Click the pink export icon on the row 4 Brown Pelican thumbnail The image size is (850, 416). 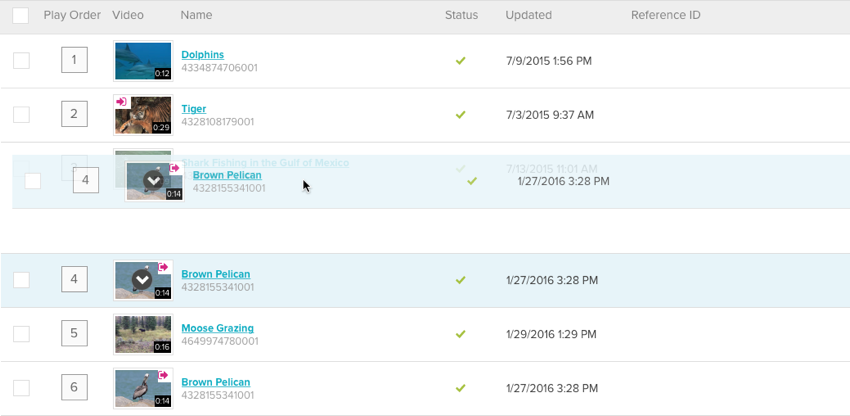pos(163,267)
